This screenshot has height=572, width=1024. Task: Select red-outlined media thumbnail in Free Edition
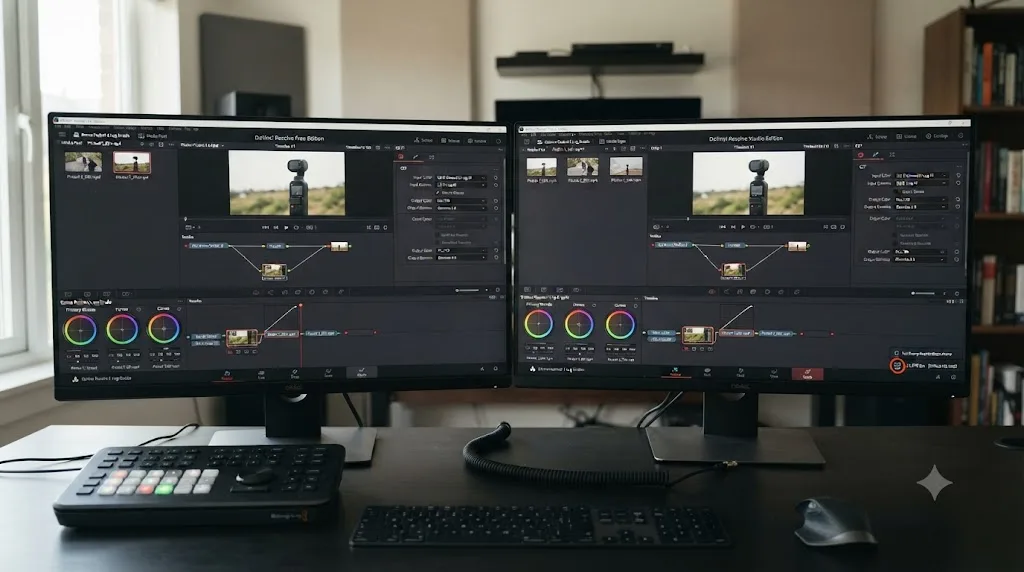132,163
